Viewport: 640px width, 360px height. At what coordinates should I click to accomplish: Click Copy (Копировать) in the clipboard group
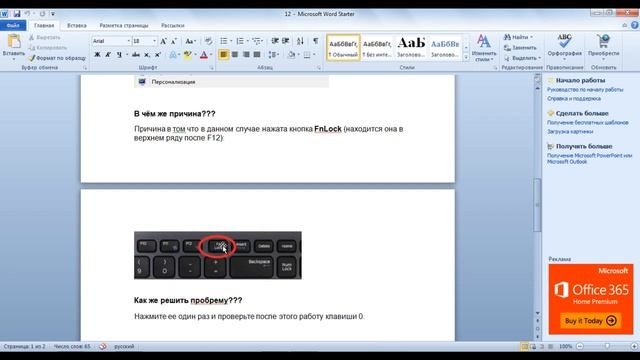pos(47,48)
